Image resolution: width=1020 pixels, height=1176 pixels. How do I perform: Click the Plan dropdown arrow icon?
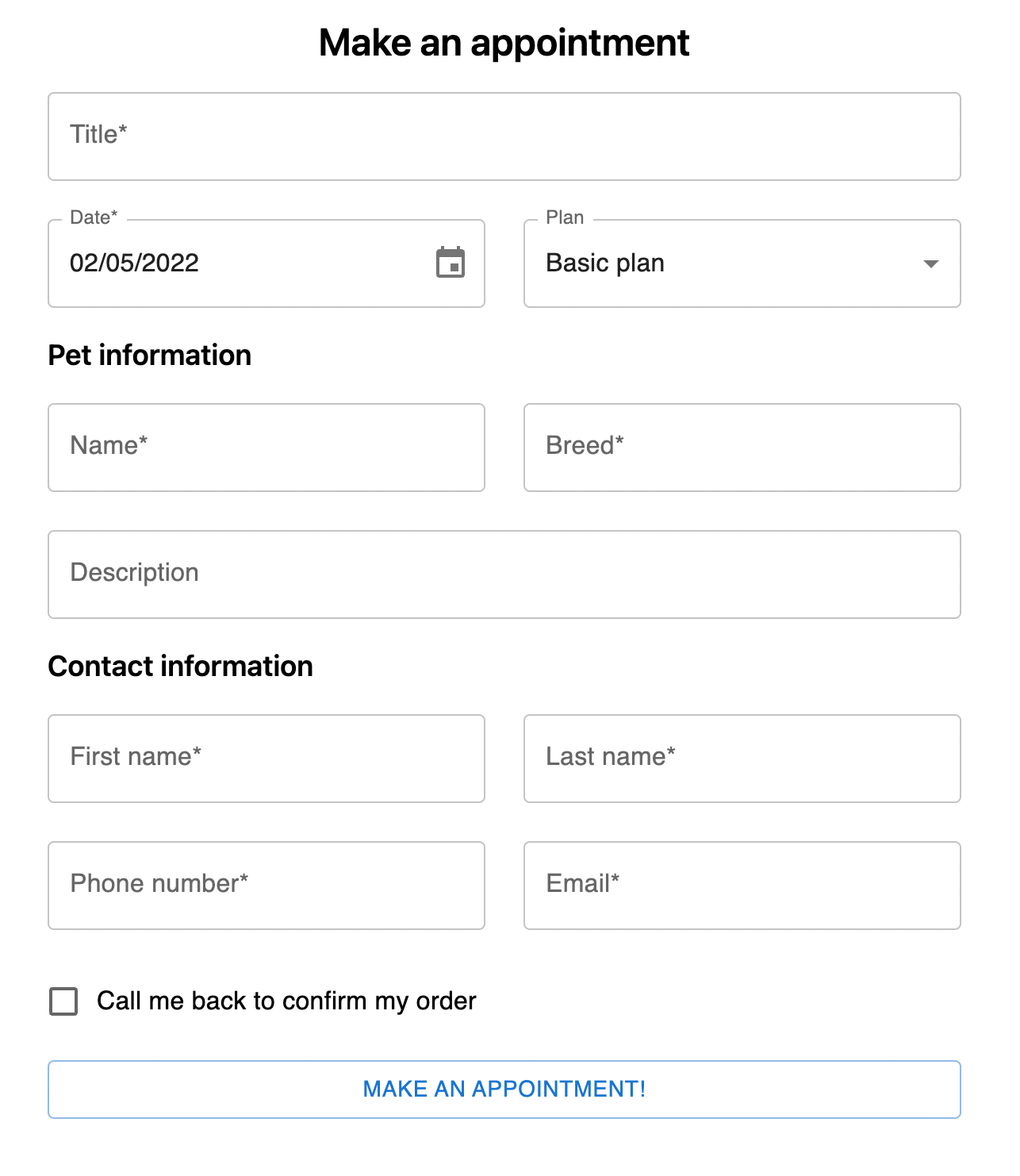[932, 263]
